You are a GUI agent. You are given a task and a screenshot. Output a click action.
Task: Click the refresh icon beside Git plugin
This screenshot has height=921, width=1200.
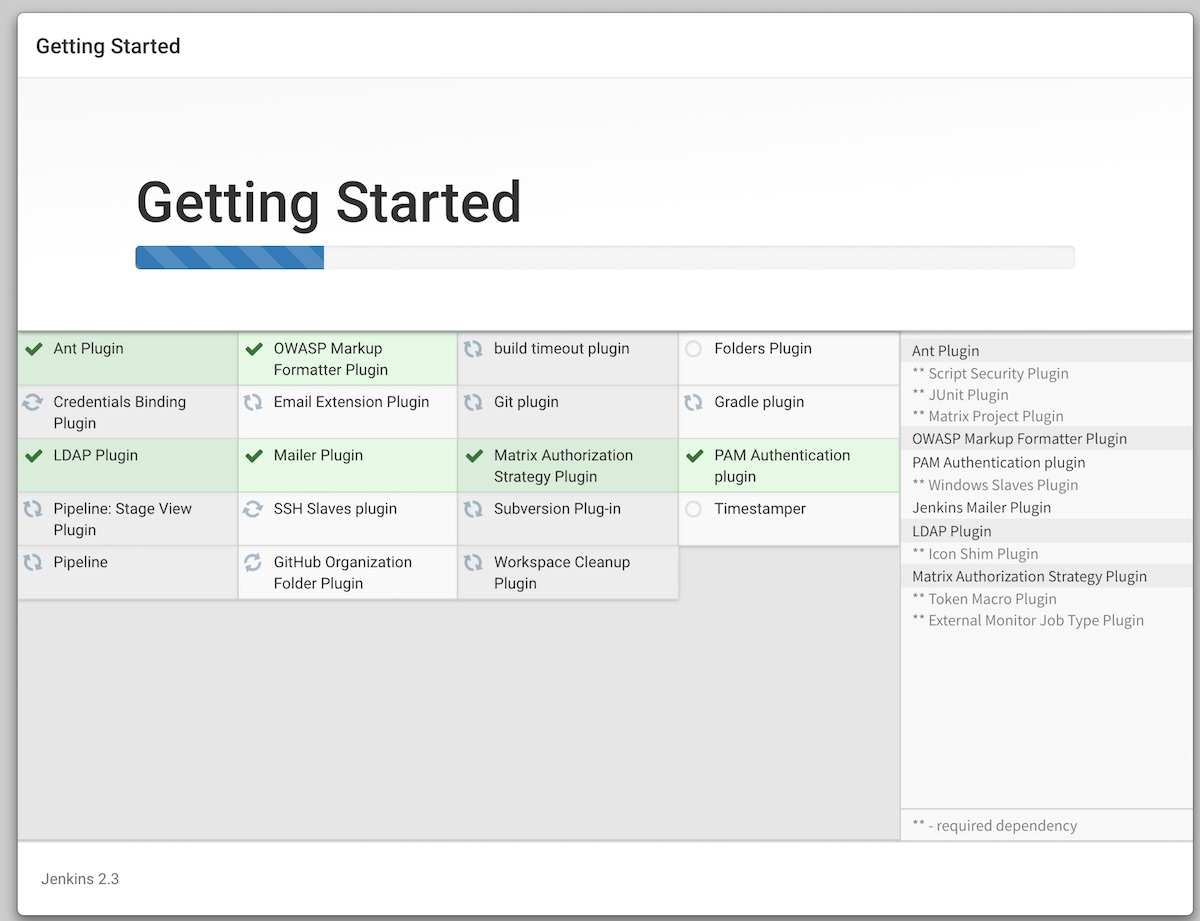[x=473, y=402]
